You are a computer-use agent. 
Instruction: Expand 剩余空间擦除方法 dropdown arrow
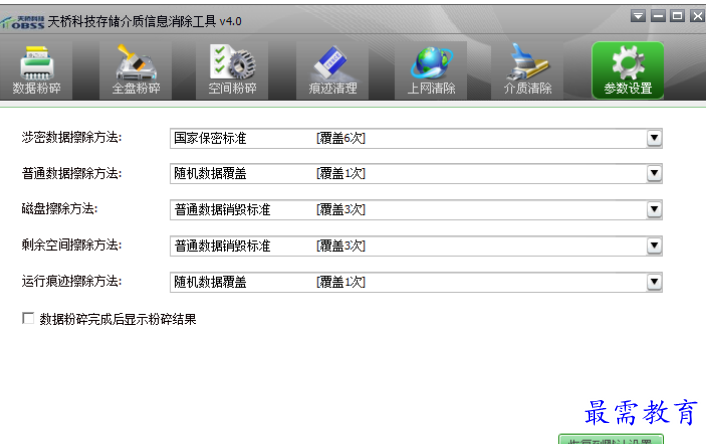(x=654, y=246)
